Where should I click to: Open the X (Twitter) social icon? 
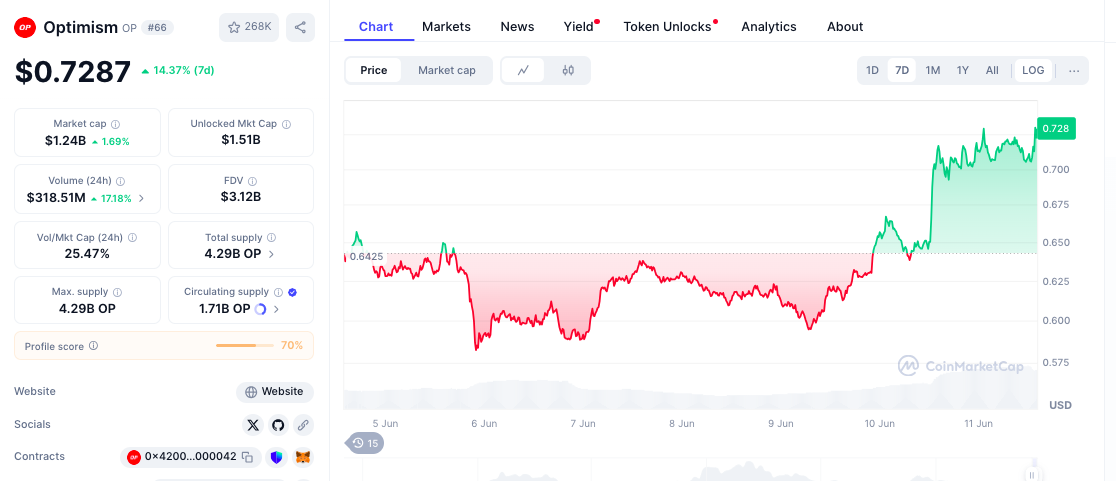(x=253, y=425)
